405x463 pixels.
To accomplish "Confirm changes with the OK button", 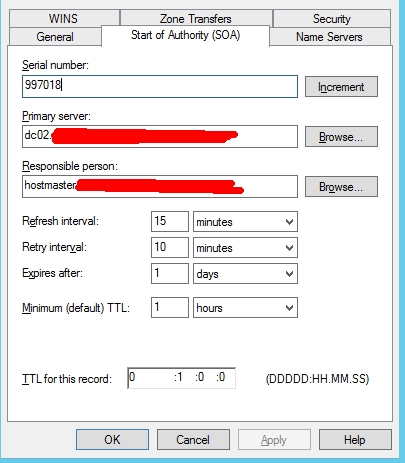I will click(112, 440).
